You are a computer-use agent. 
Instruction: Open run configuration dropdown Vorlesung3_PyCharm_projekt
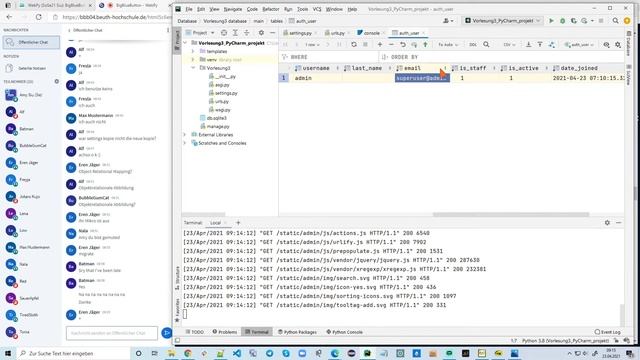pyautogui.click(x=502, y=21)
